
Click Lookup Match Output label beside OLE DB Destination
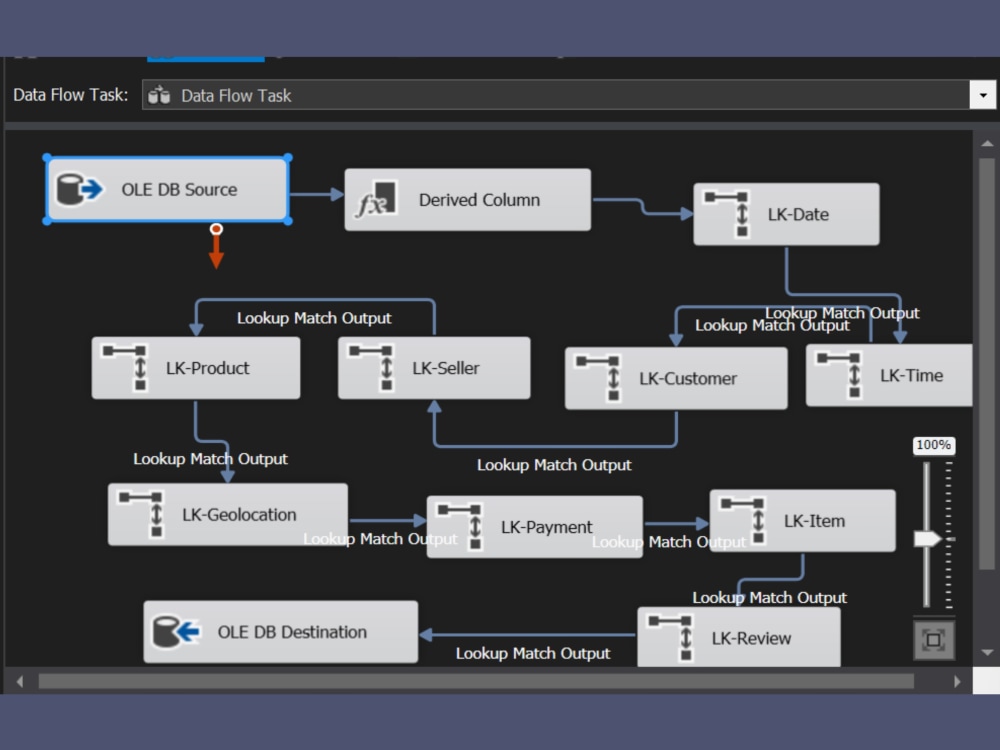click(x=533, y=653)
